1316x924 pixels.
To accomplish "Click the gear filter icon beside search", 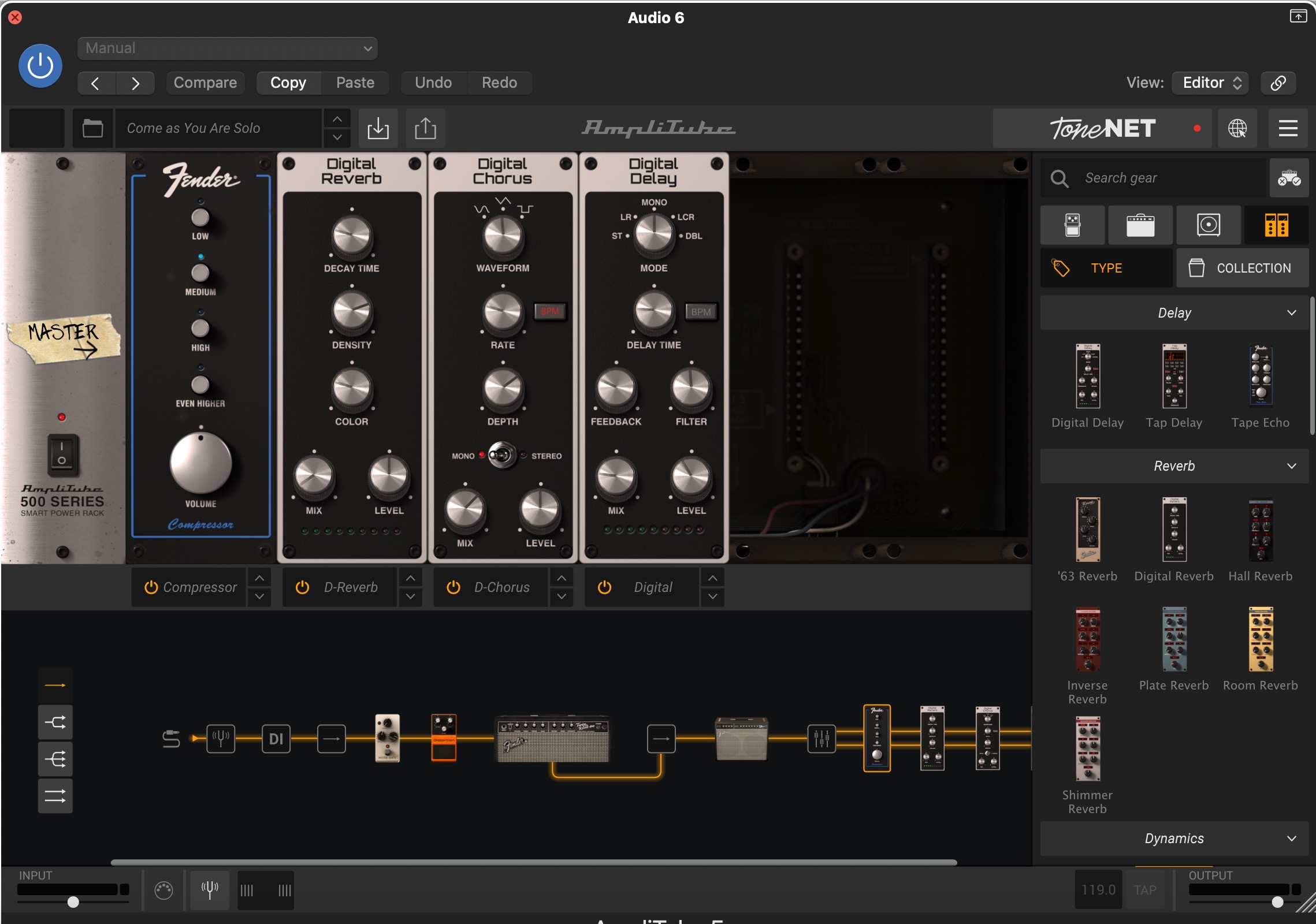I will [x=1289, y=178].
